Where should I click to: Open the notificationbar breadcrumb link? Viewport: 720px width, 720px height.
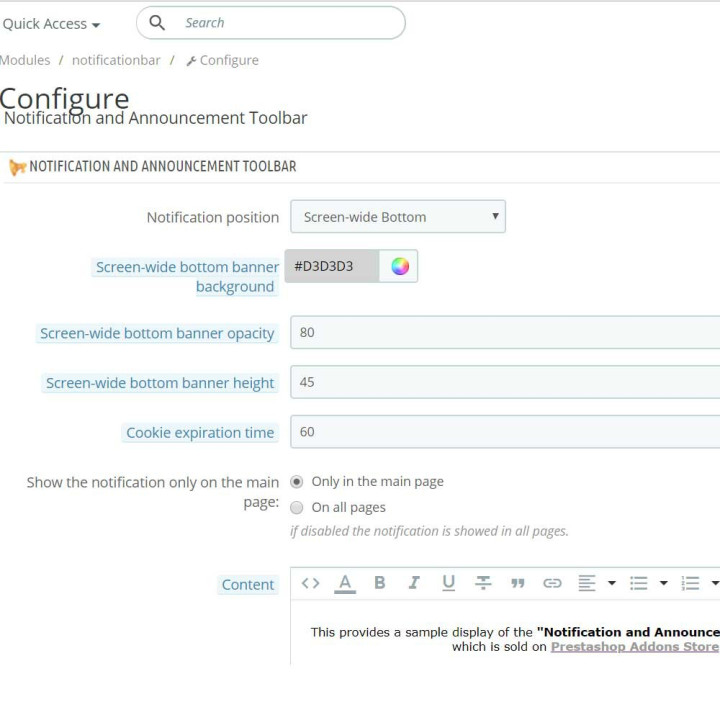click(x=116, y=60)
